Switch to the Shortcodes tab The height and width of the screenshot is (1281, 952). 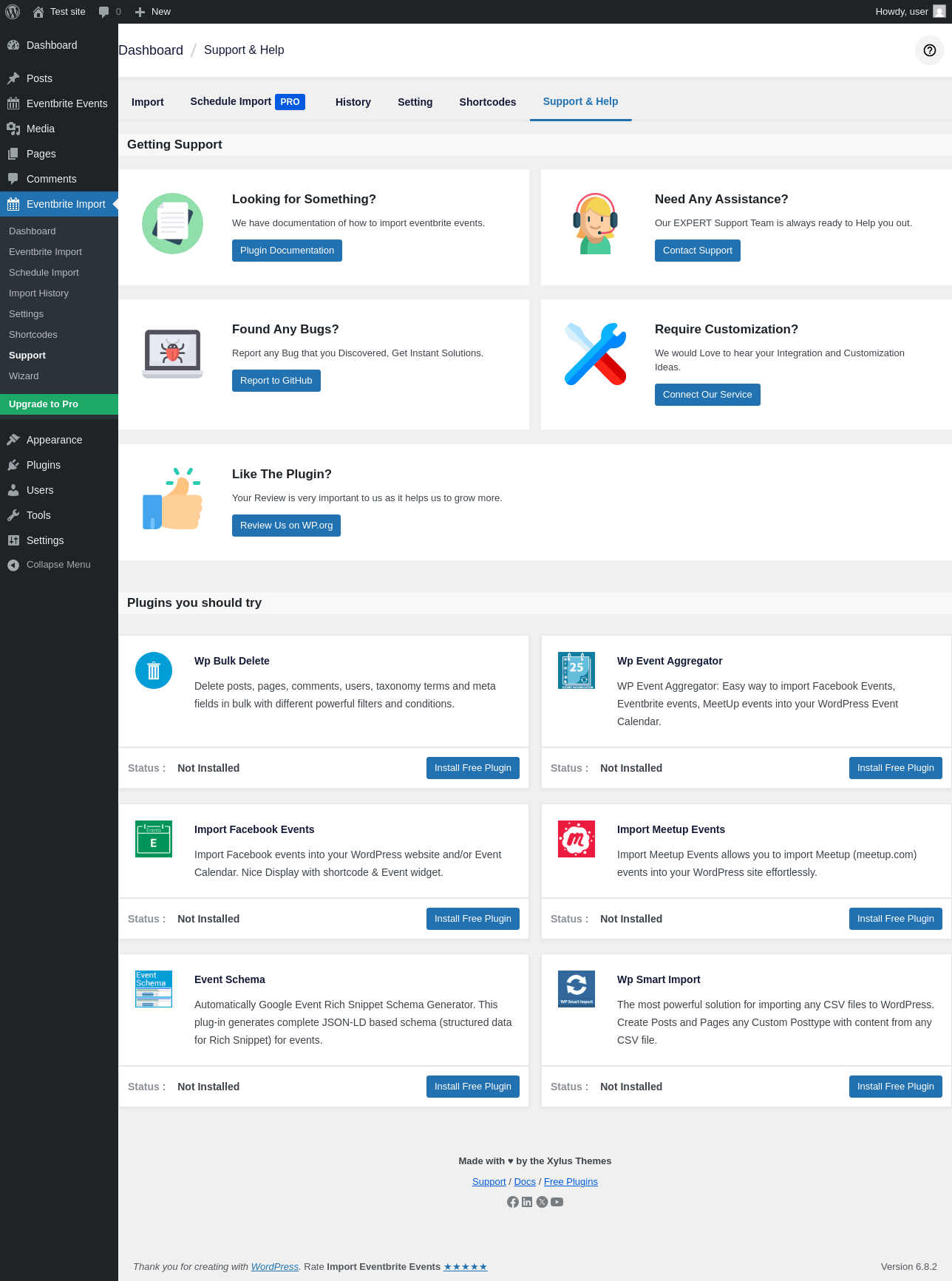coord(488,102)
